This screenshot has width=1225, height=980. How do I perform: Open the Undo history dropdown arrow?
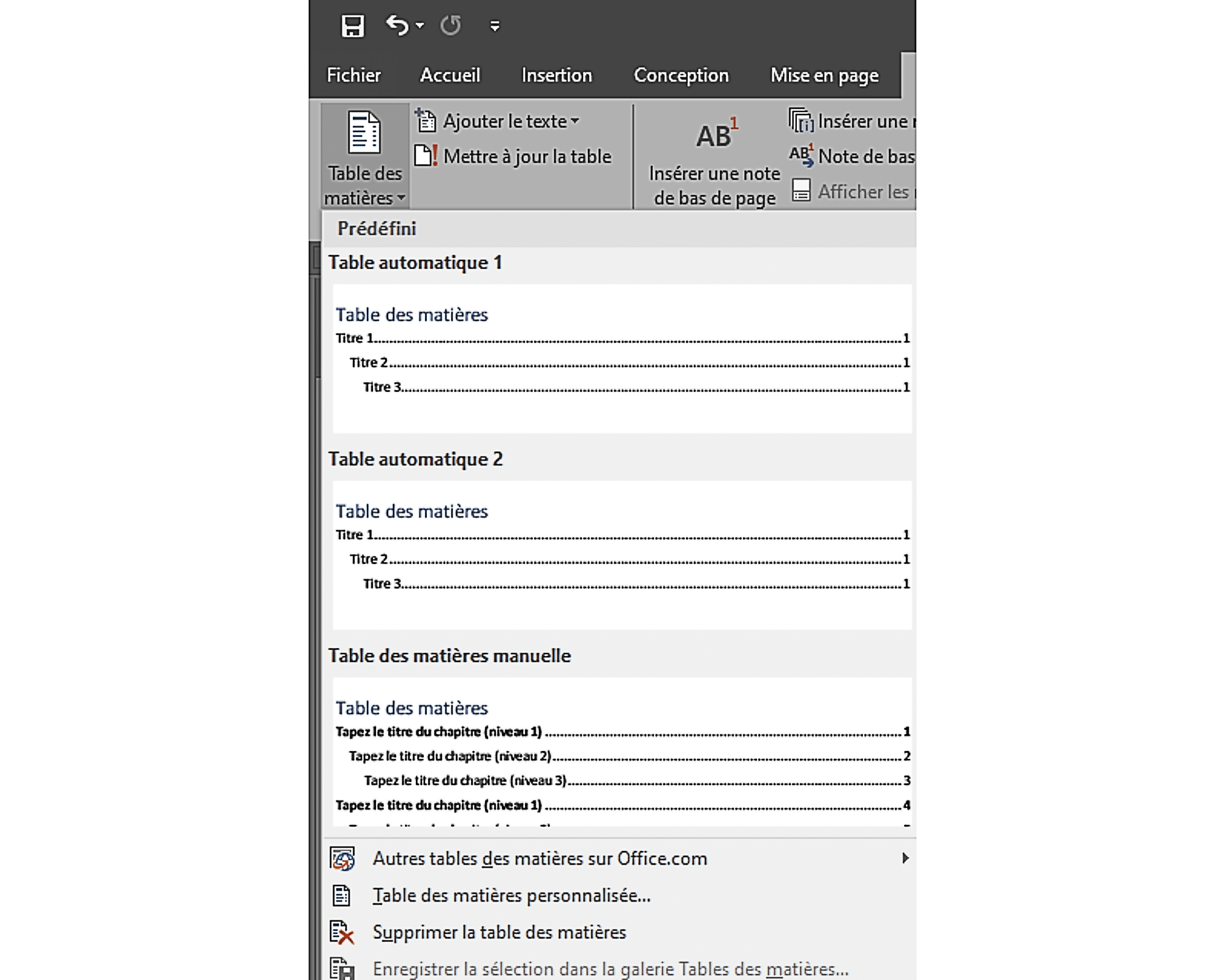(420, 26)
